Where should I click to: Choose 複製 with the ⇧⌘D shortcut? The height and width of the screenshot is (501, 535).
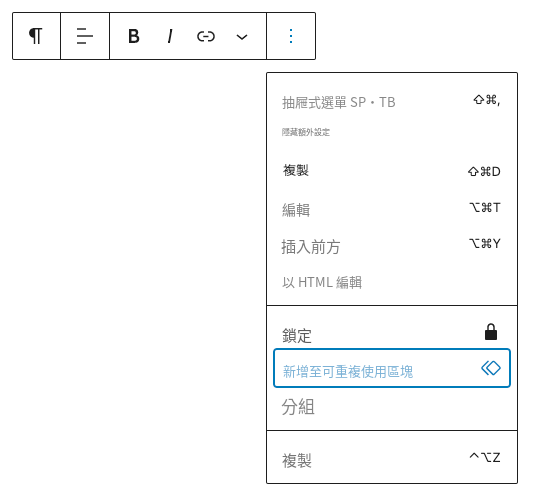(x=392, y=171)
